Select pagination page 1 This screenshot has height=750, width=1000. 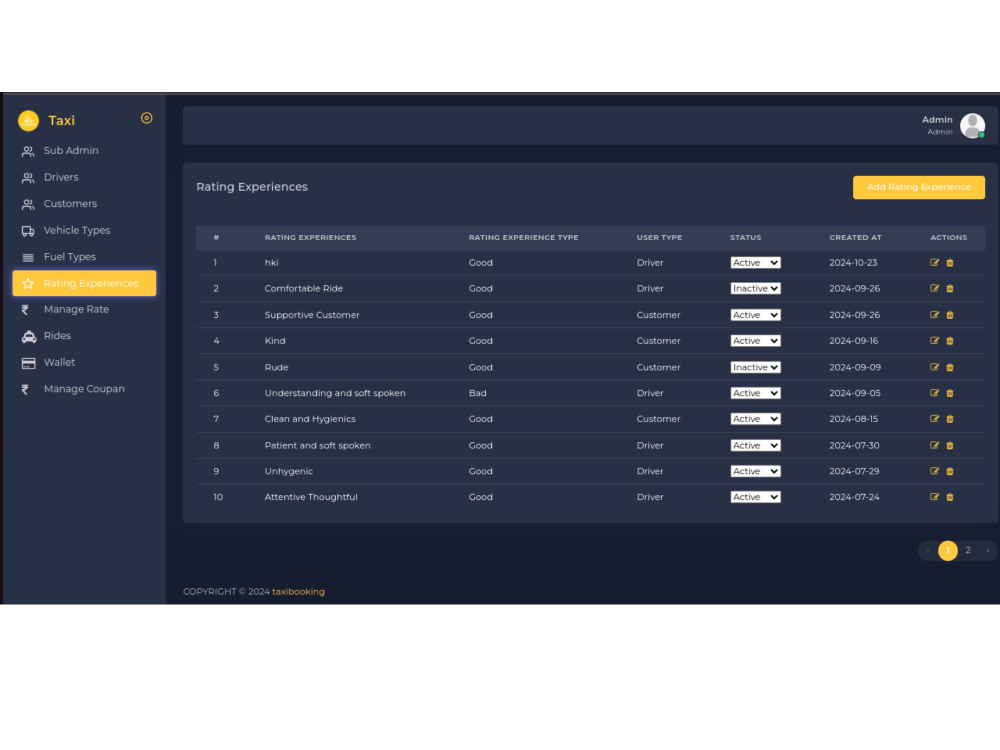948,550
